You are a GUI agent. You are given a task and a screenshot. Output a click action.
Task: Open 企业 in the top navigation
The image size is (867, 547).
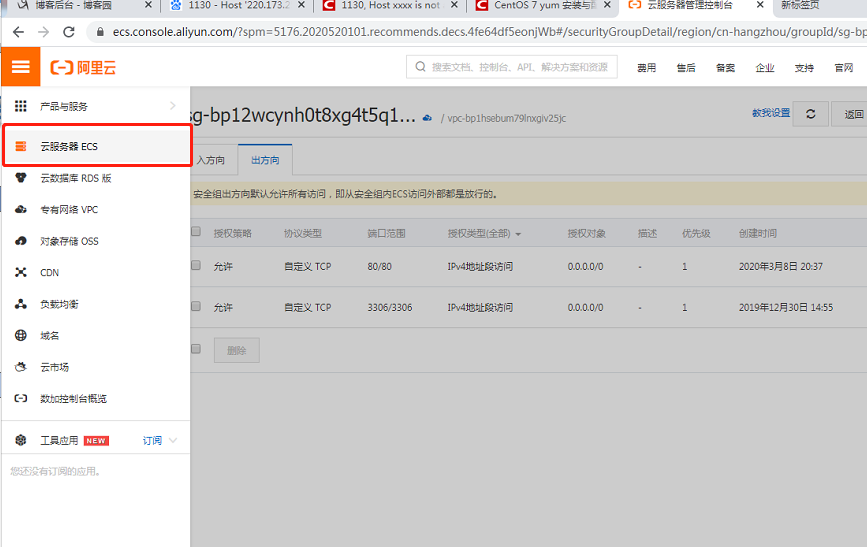(765, 67)
